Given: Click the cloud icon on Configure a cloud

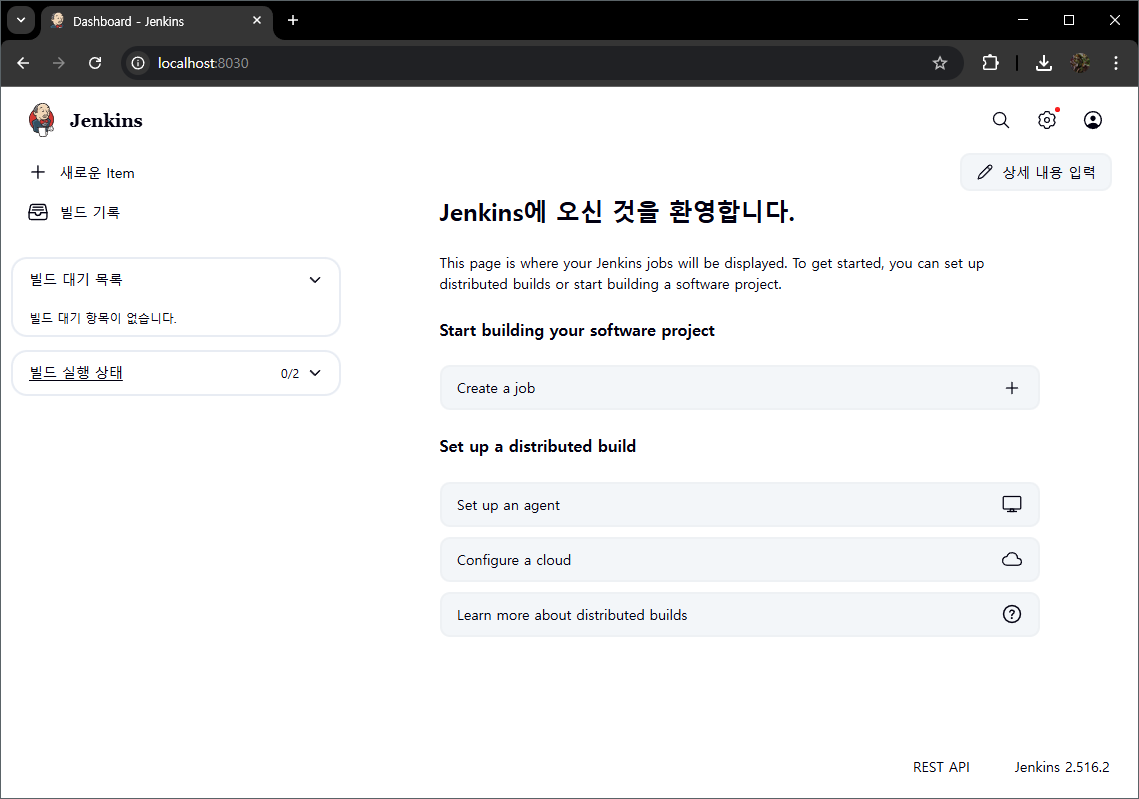Looking at the screenshot, I should (x=1011, y=559).
